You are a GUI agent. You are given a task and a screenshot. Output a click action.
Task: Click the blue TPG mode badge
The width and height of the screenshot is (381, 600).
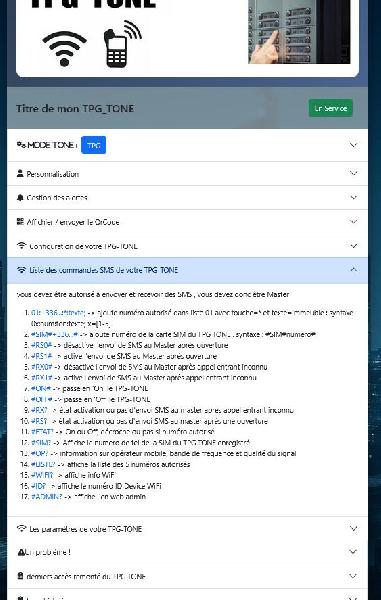coord(93,145)
